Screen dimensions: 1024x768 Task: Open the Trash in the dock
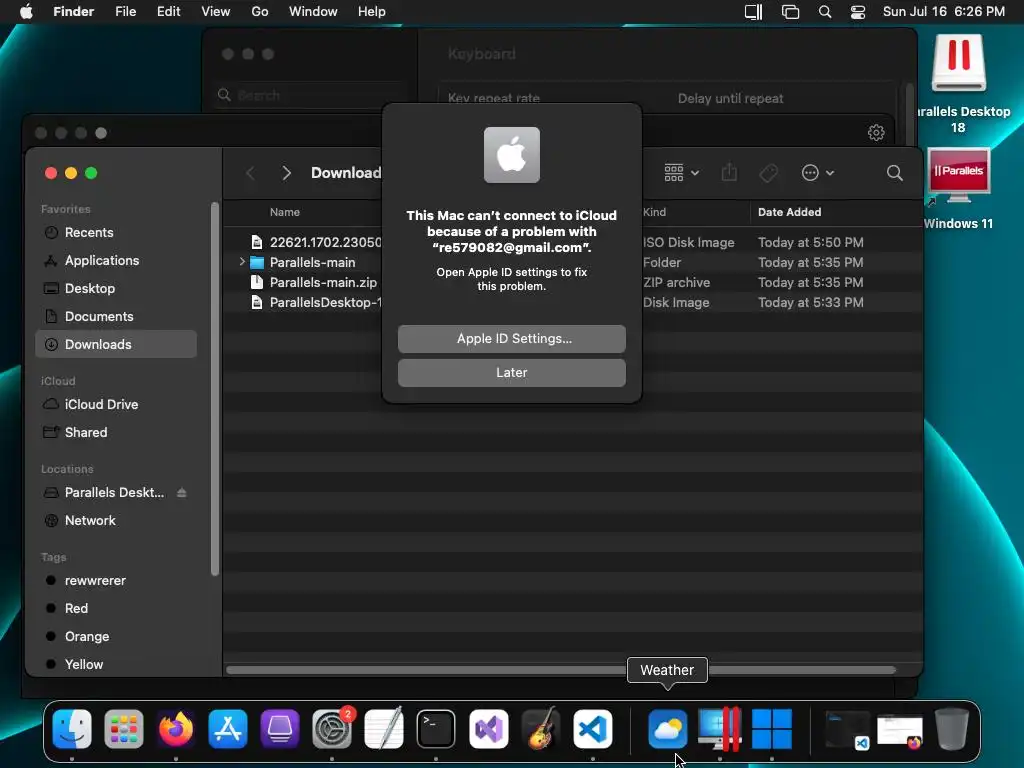(952, 728)
